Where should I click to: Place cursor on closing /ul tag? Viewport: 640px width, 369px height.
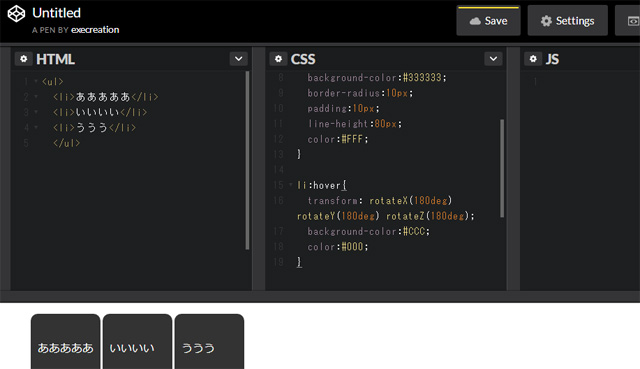66,143
